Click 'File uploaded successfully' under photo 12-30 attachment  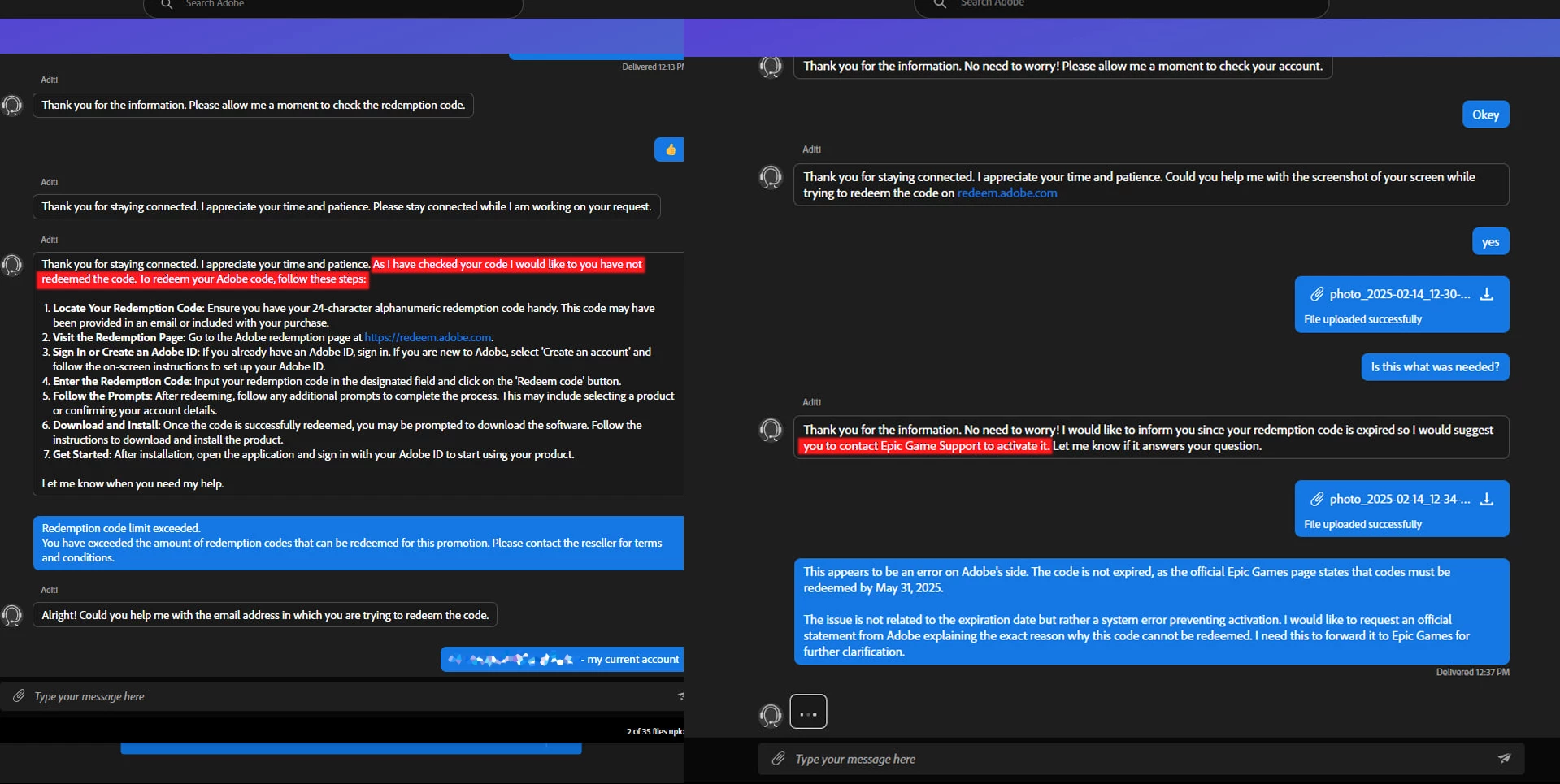[1363, 319]
